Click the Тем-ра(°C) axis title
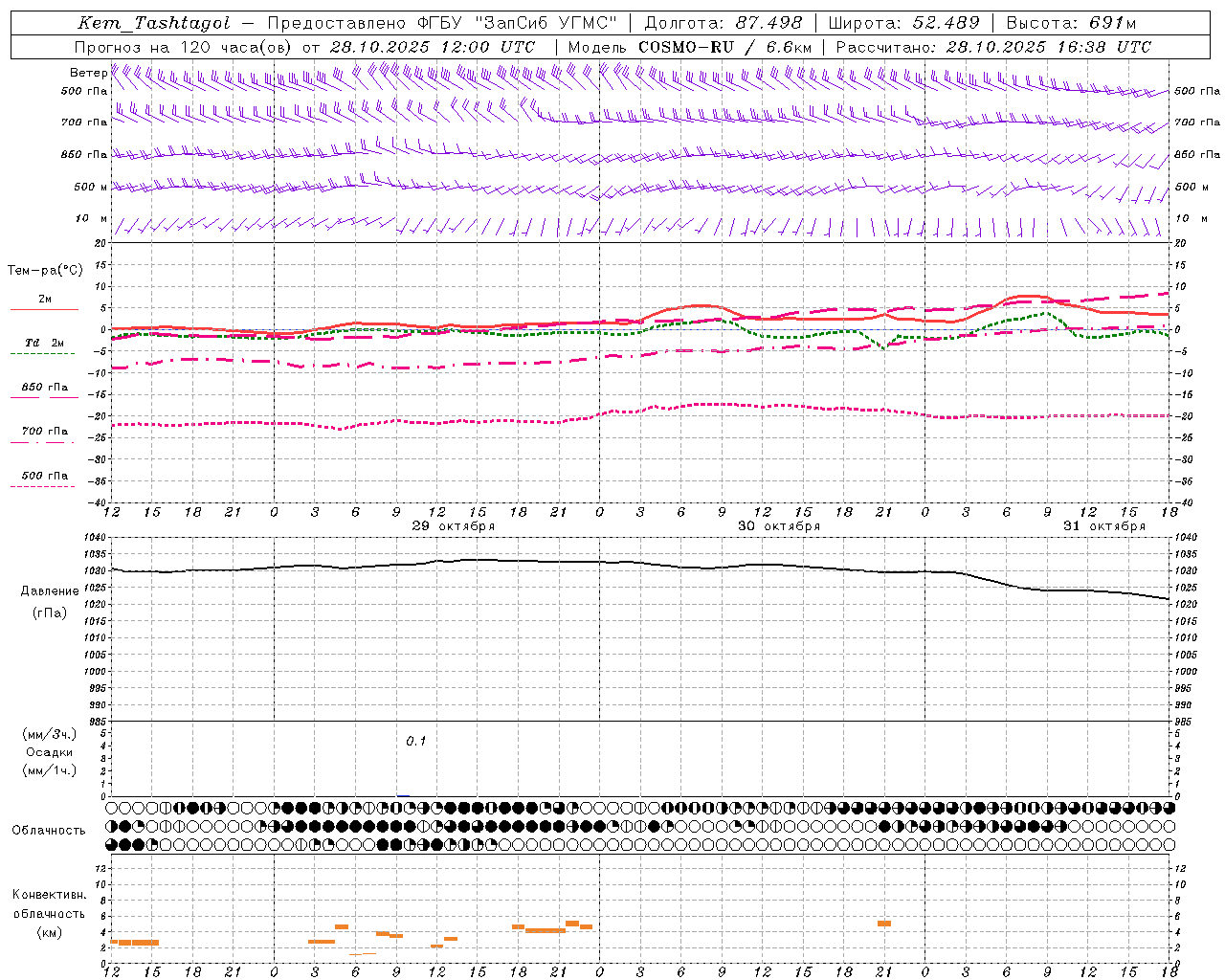Screen dimensions: 1225x980 click(x=45, y=271)
